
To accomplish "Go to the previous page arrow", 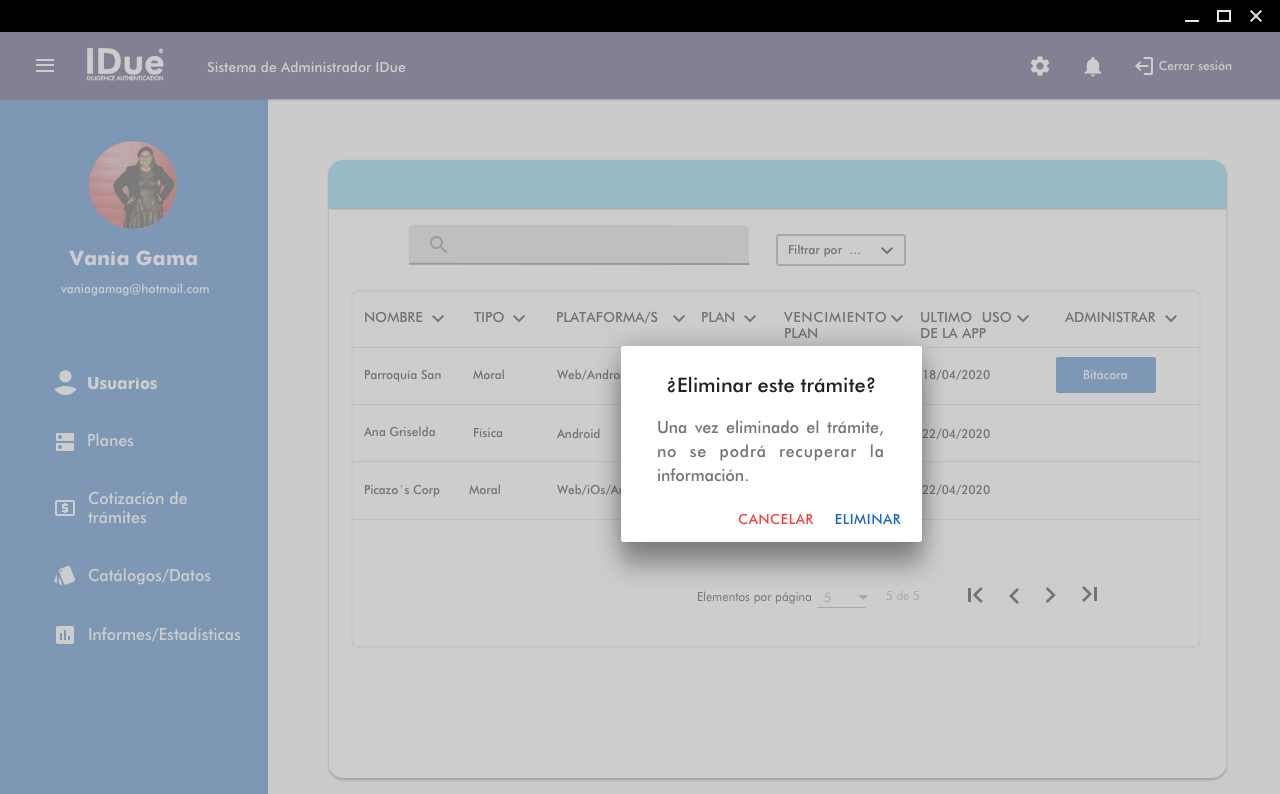I will point(1014,596).
